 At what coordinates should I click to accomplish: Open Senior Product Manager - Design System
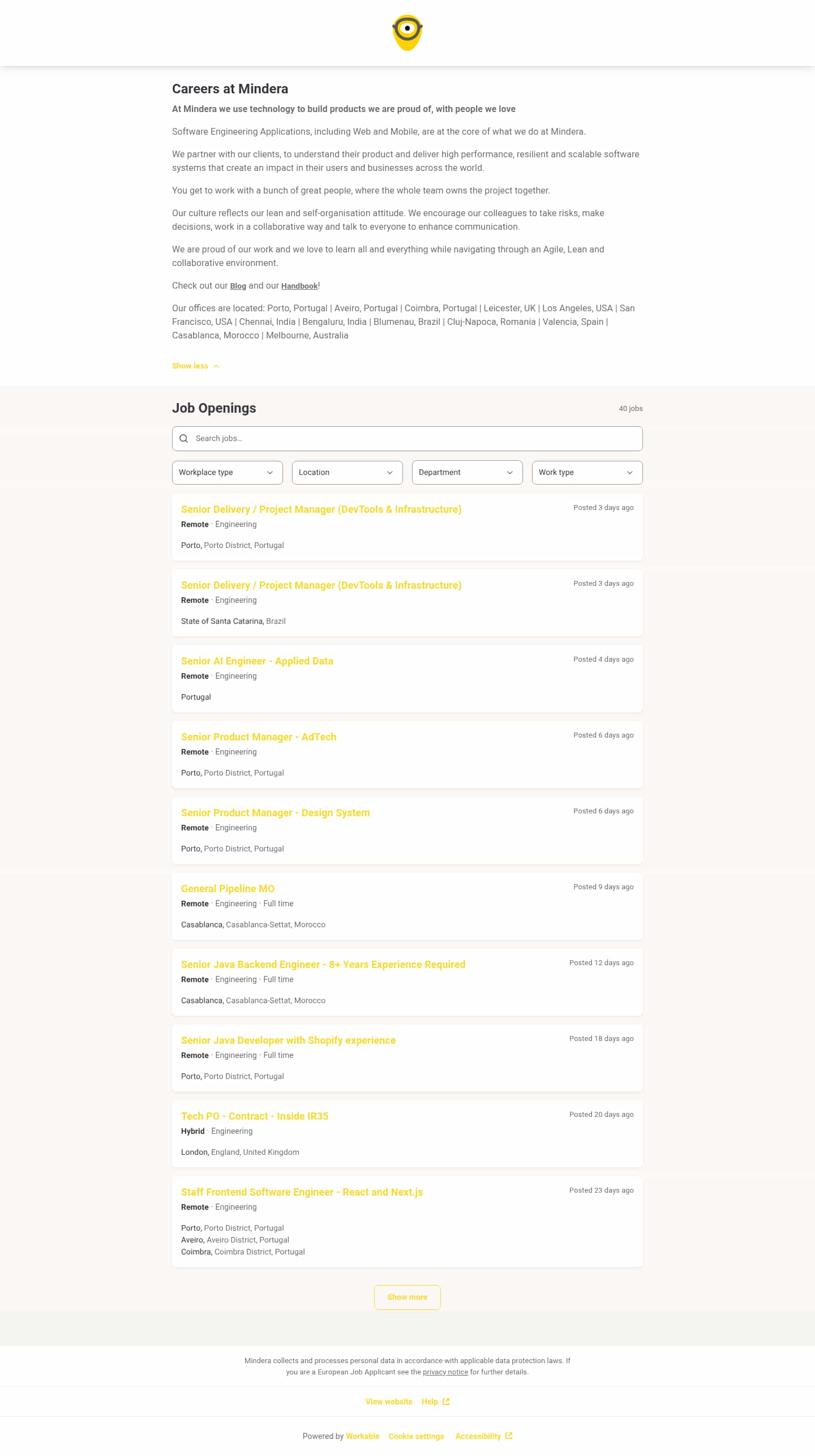pos(276,813)
